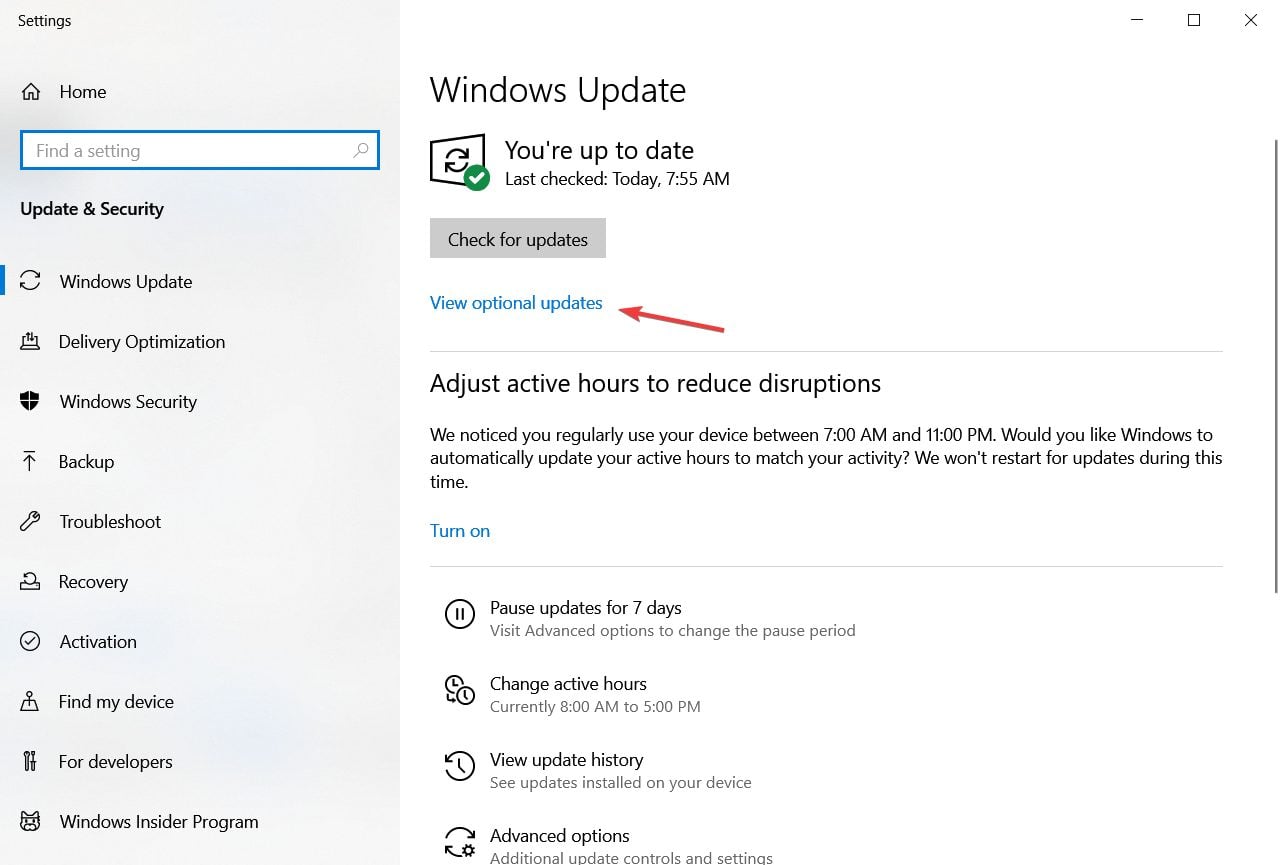This screenshot has width=1280, height=865.
Task: Open Pause updates for 7 days
Action: tap(585, 607)
